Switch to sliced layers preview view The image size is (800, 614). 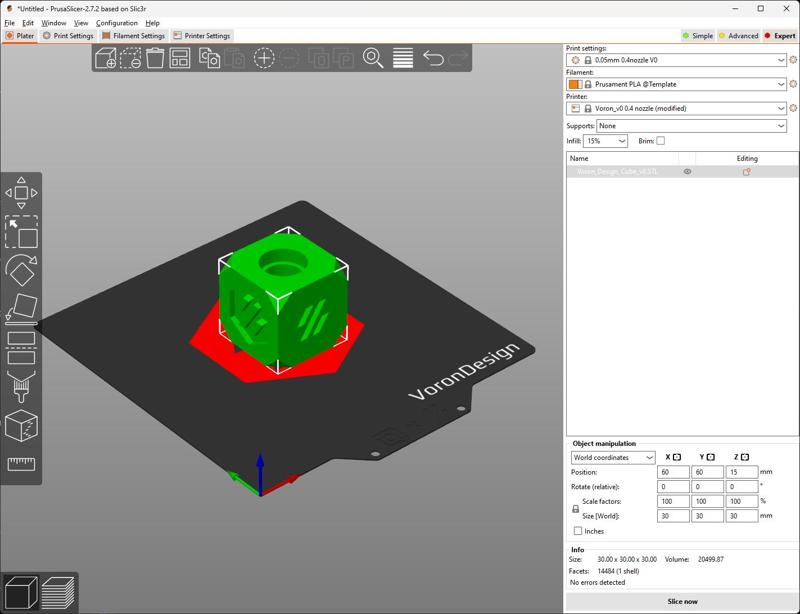click(x=58, y=592)
